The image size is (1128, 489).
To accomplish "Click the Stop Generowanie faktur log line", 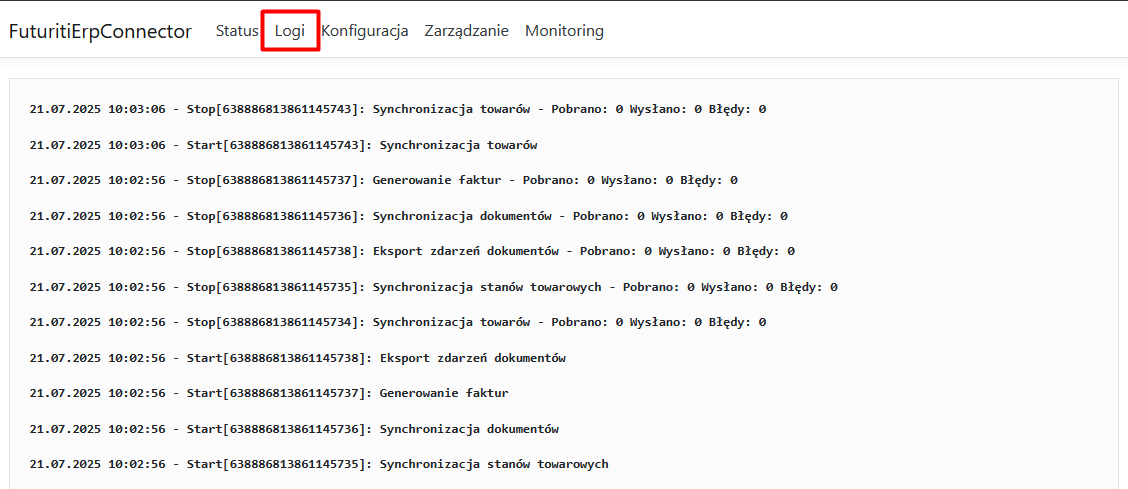I will [383, 181].
